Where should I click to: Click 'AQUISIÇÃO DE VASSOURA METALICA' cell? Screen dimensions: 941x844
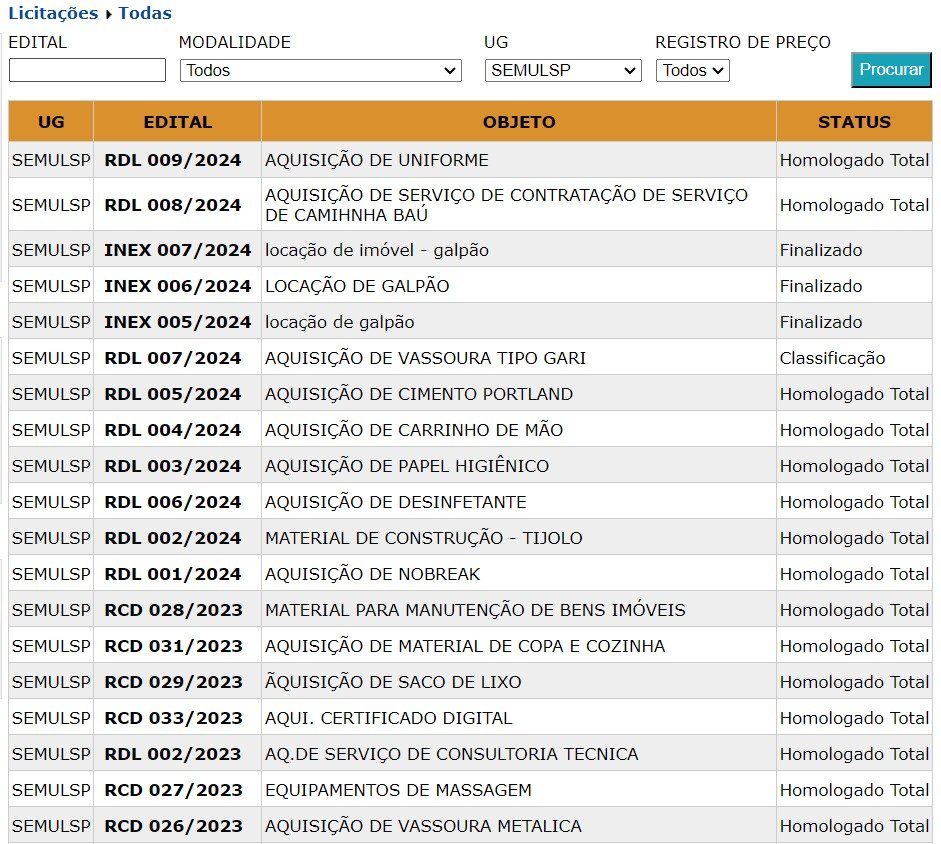click(x=519, y=826)
